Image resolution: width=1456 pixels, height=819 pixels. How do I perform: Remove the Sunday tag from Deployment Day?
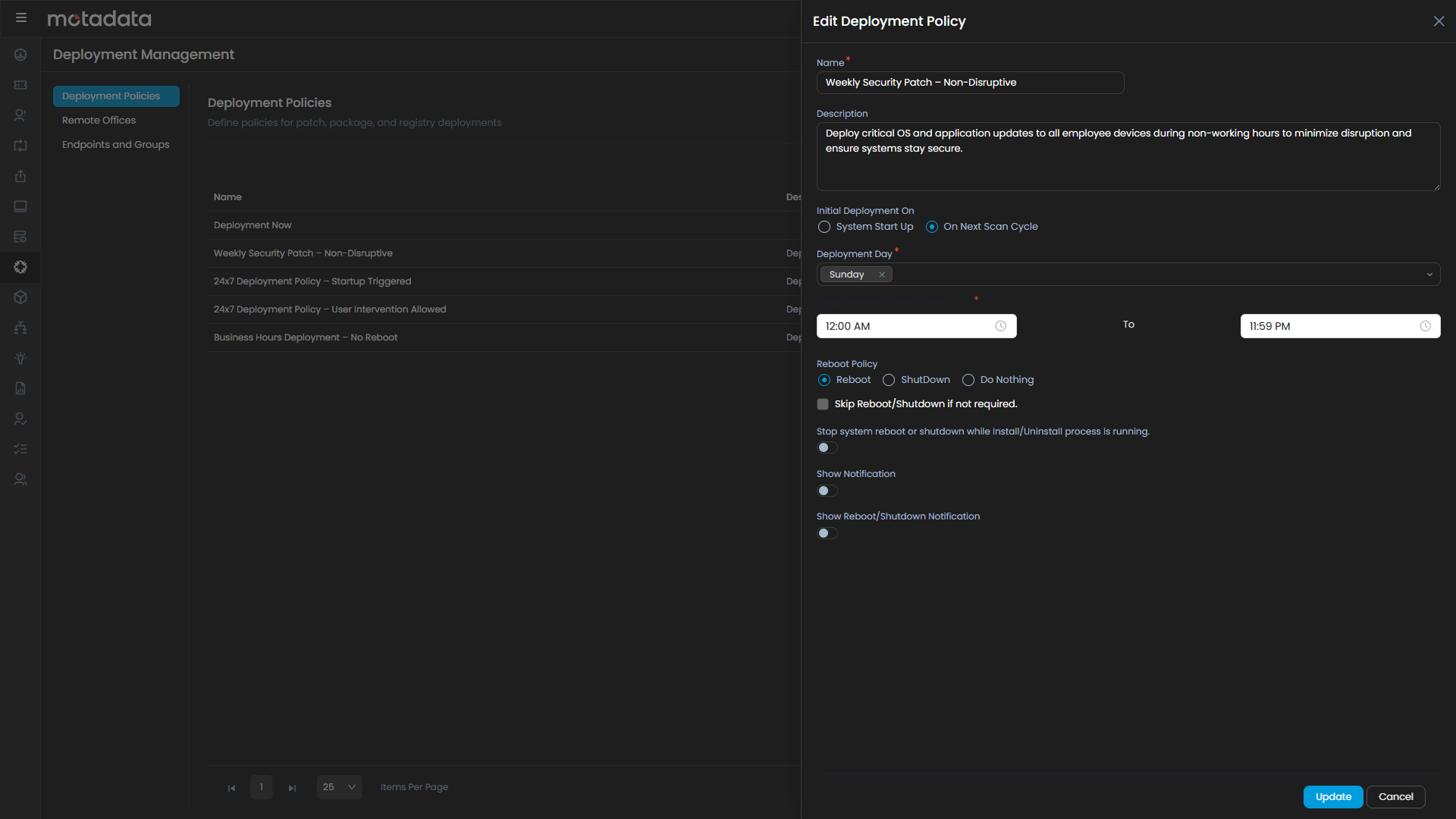[x=882, y=275]
